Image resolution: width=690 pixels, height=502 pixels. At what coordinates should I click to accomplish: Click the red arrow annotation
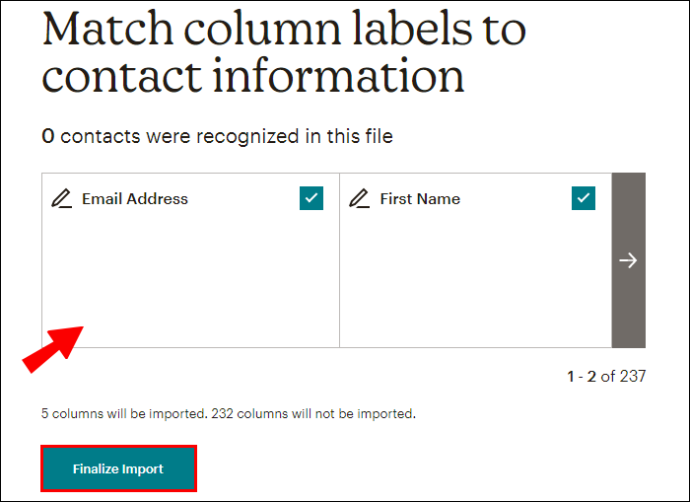click(x=53, y=350)
